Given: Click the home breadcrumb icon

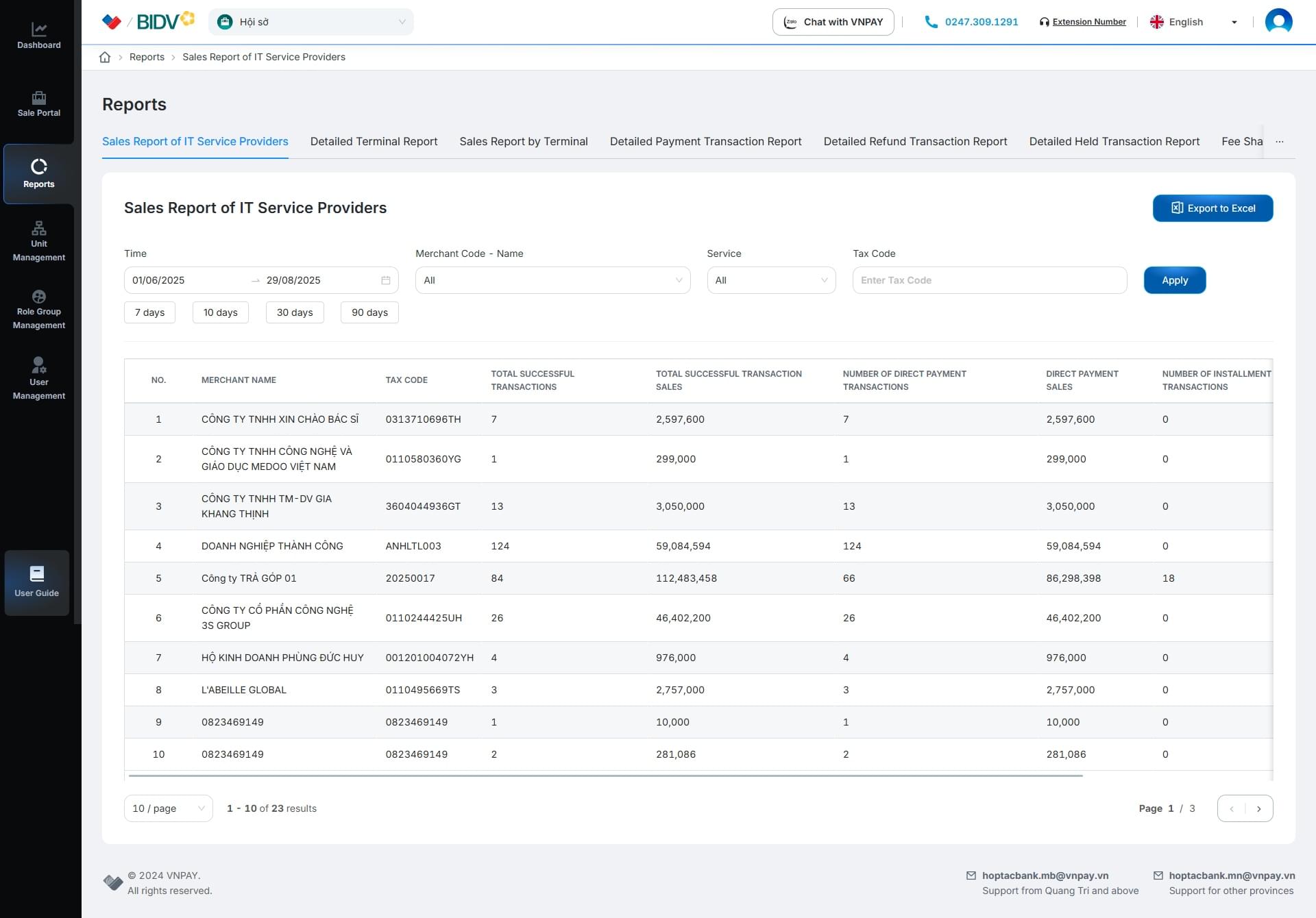Looking at the screenshot, I should [x=105, y=58].
